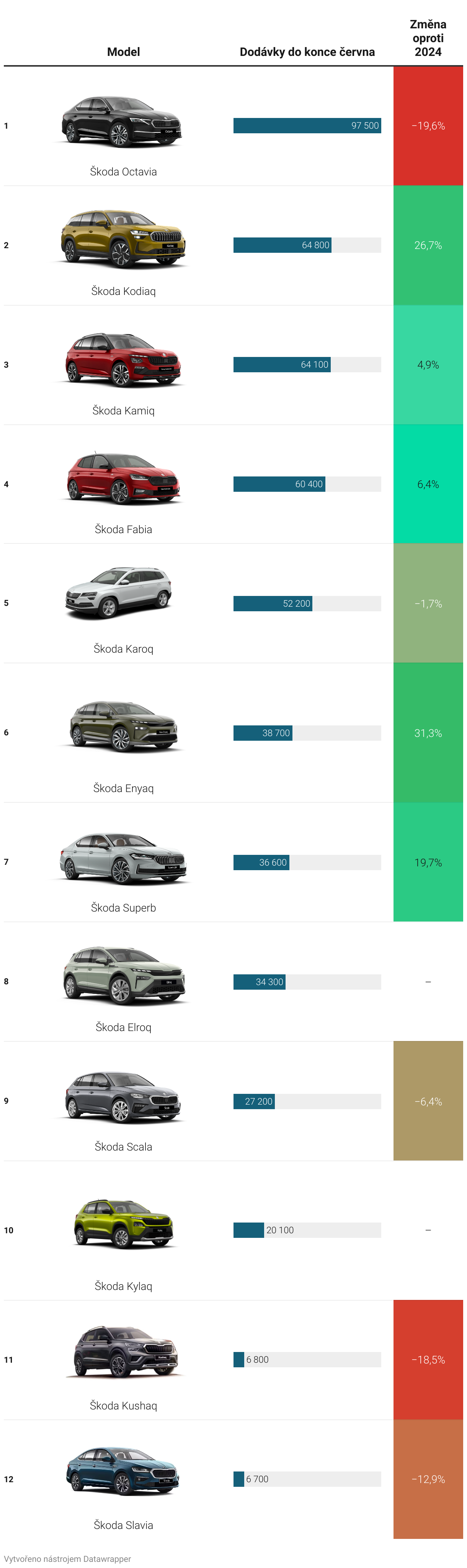Click the gold Škoda Kodiaq car image
The image size is (467, 1568).
123,239
